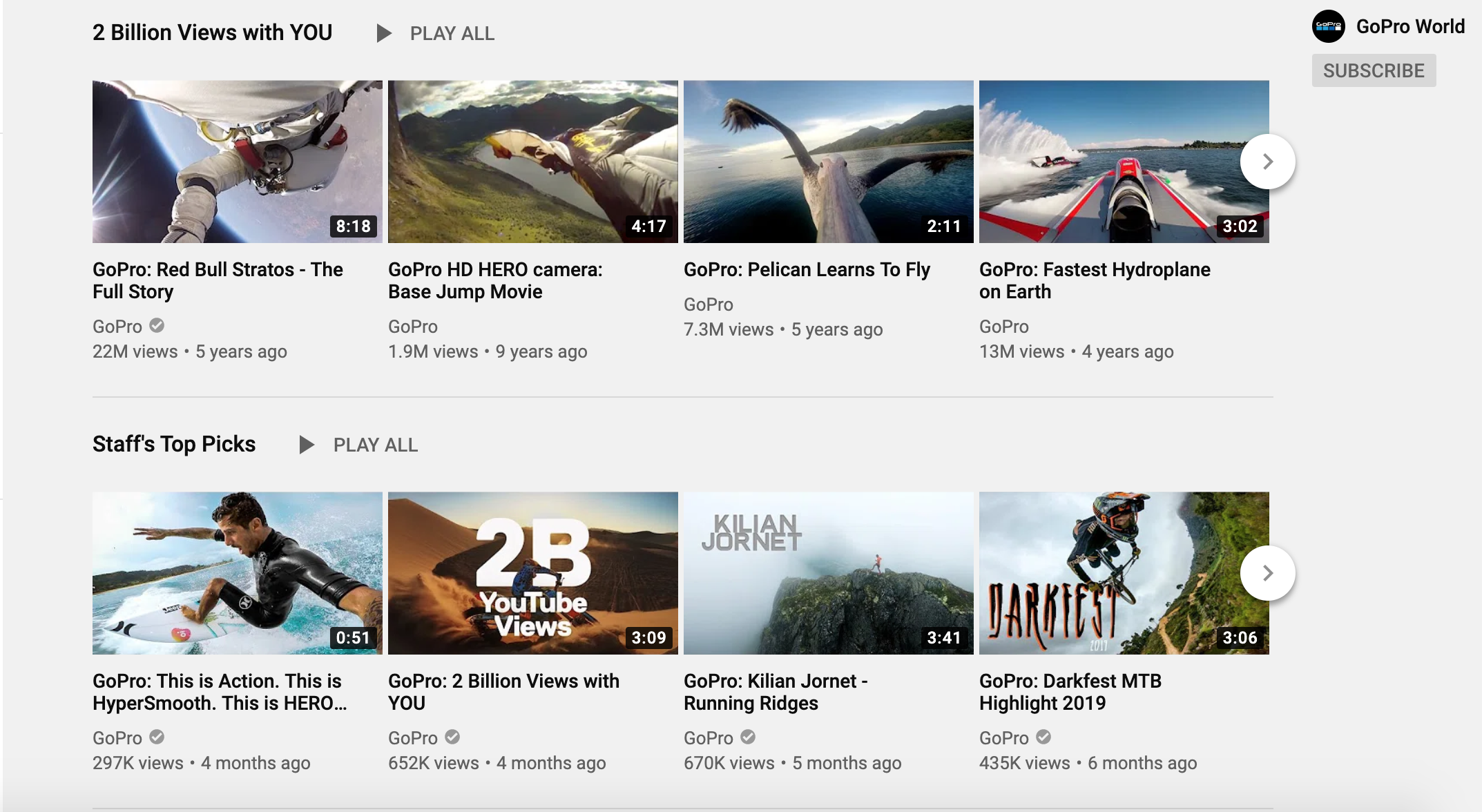1482x812 pixels.
Task: Click '1.9M views • 9 years ago' text
Action: click(488, 351)
